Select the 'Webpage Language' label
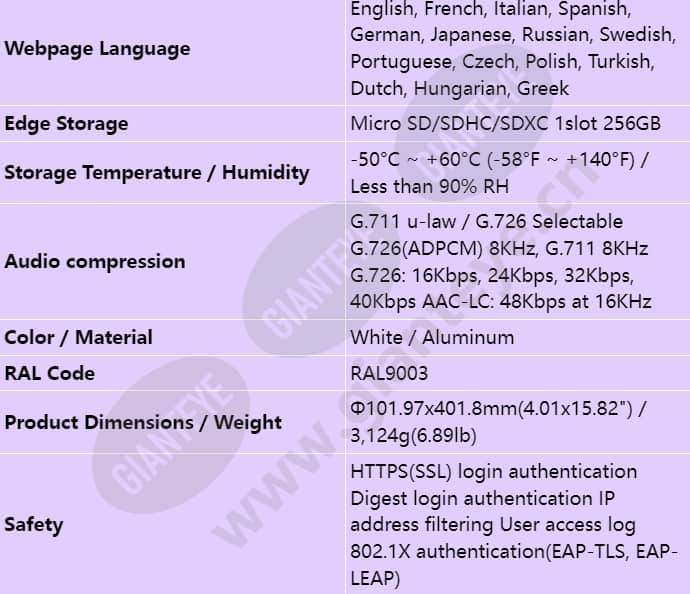This screenshot has height=594, width=690. pyautogui.click(x=97, y=49)
